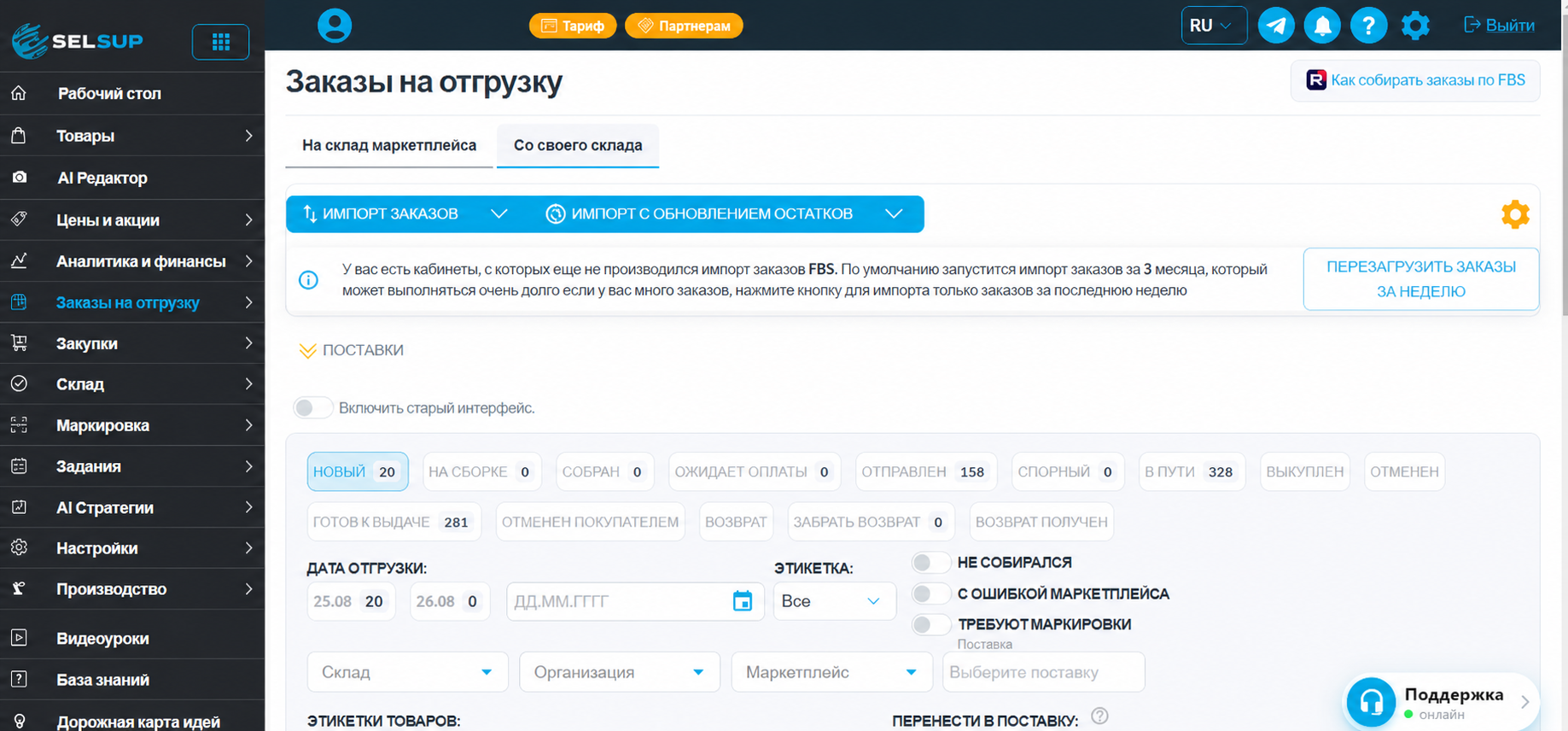Click the play icon for Видеоуроки
The image size is (1568, 731).
coord(19,638)
